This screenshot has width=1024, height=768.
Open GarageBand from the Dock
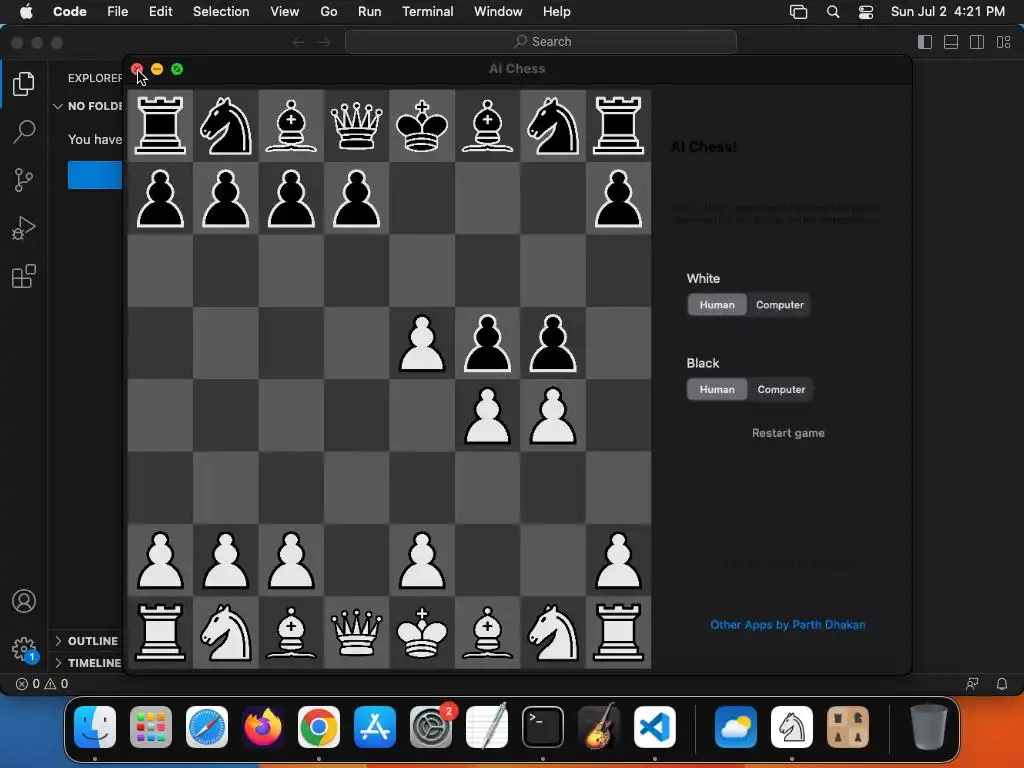(599, 727)
